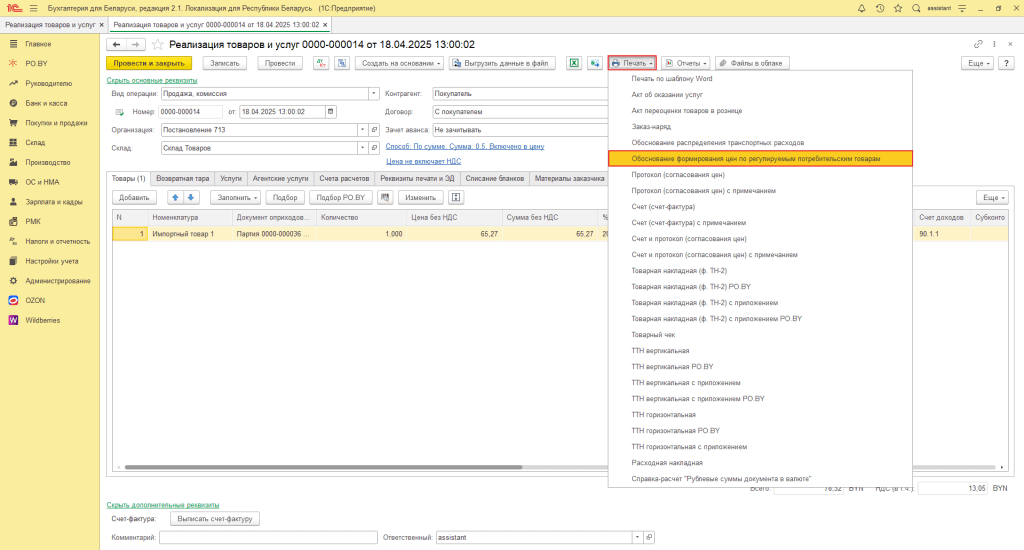Open Отчеты dropdown button
This screenshot has height=550, width=1024.
coord(686,63)
